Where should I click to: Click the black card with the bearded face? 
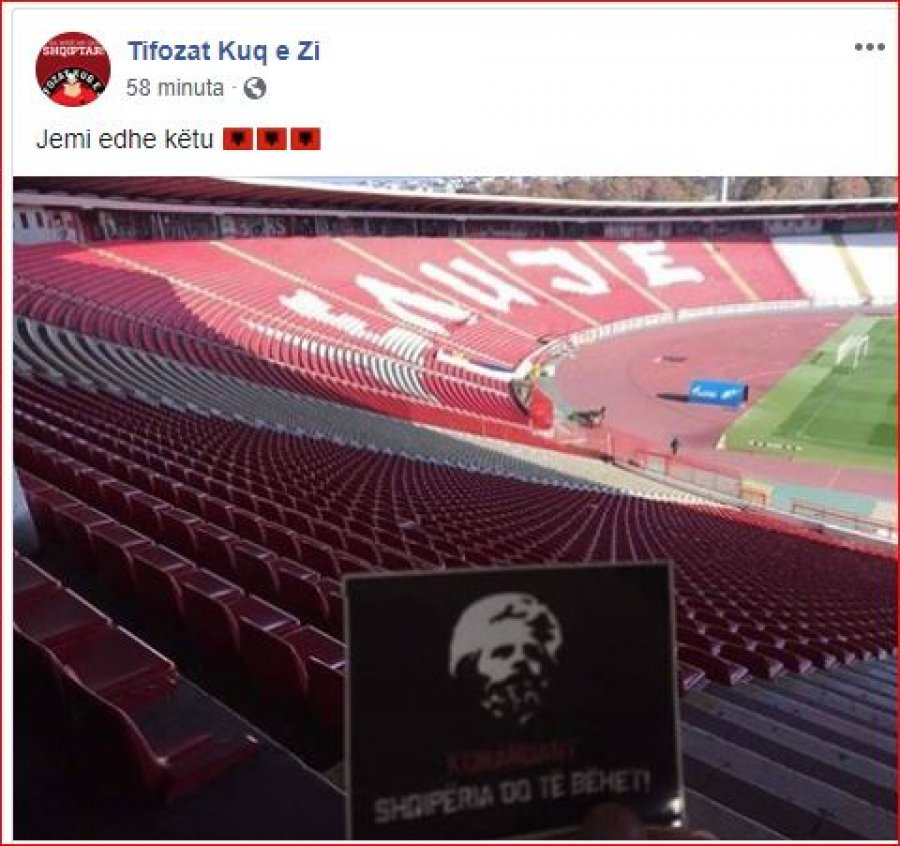point(512,700)
